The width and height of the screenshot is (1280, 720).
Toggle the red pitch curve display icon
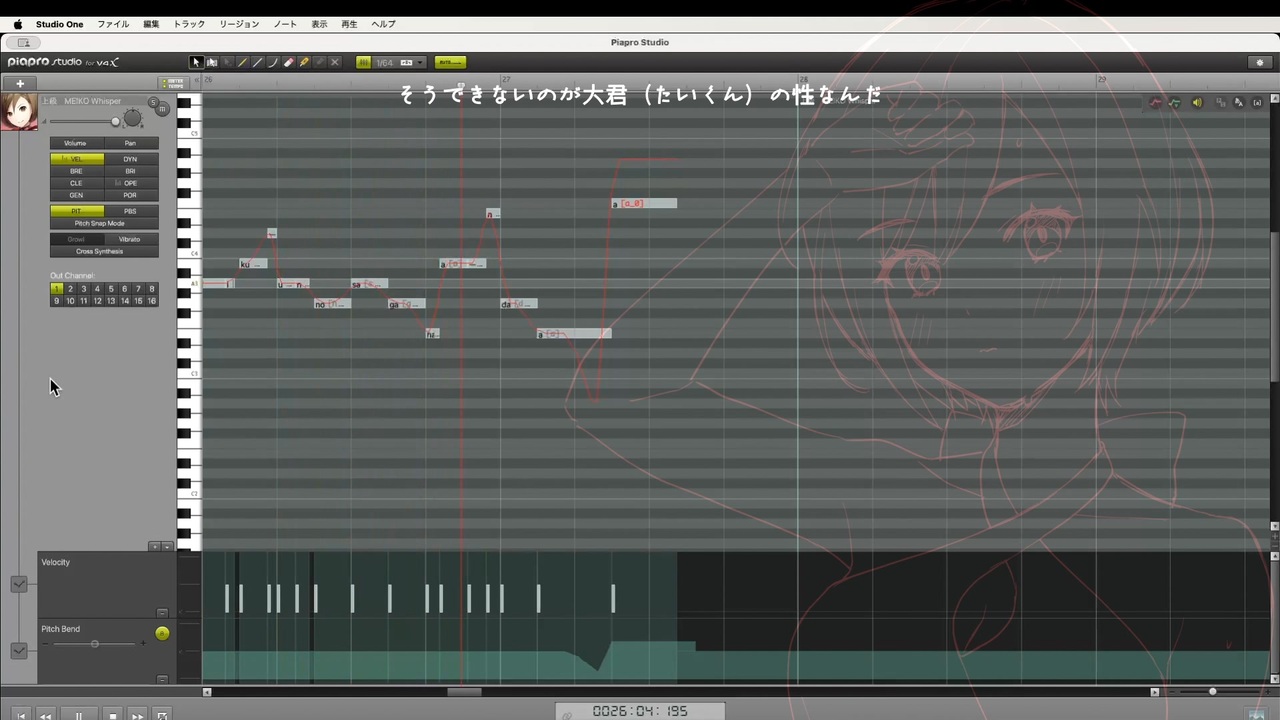1157,103
